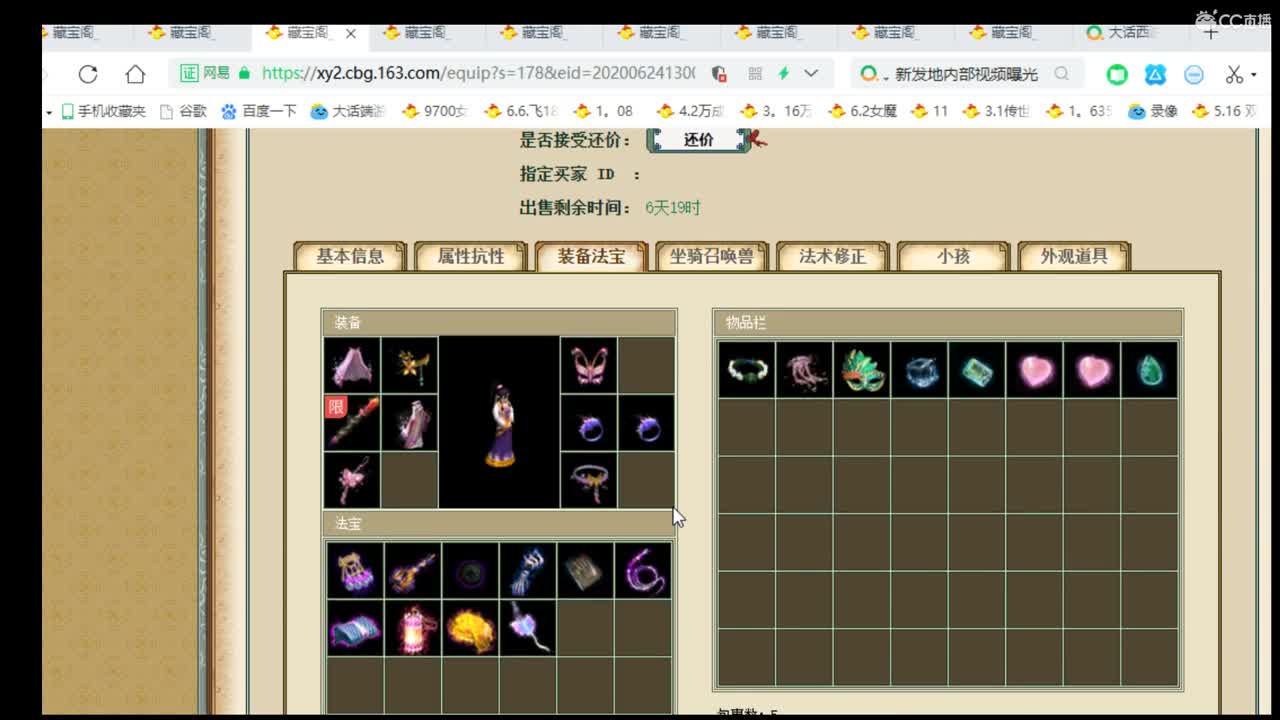Open the scissors screenshot tool
This screenshot has height=720, width=1280.
coord(1234,74)
